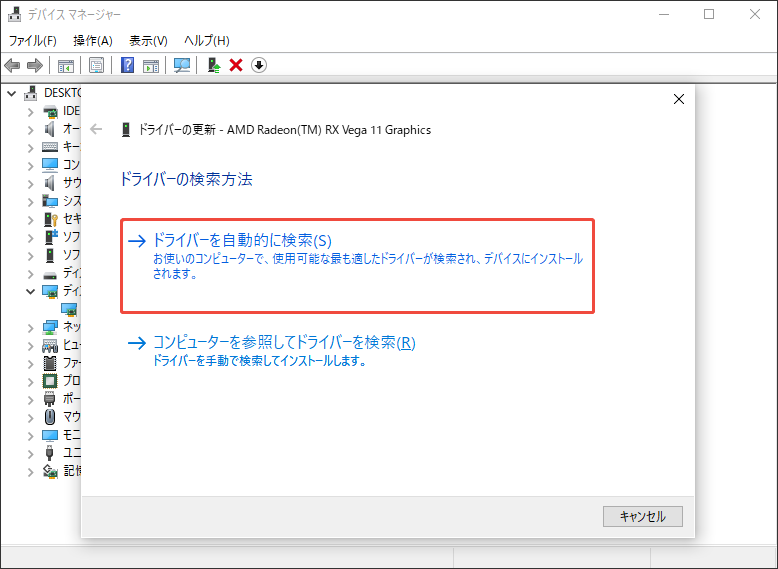Open the ヘルプ(H) menu
The image size is (778, 569).
coord(206,41)
